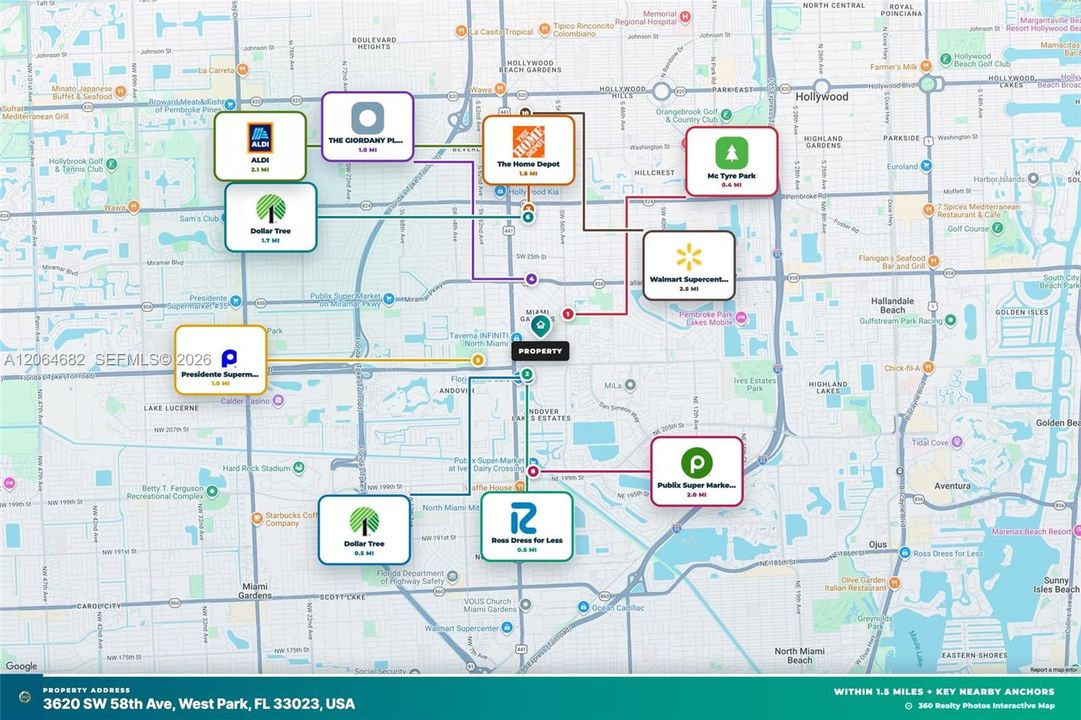Viewport: 1081px width, 720px height.
Task: Click the Euroland shopping pin
Action: (926, 166)
